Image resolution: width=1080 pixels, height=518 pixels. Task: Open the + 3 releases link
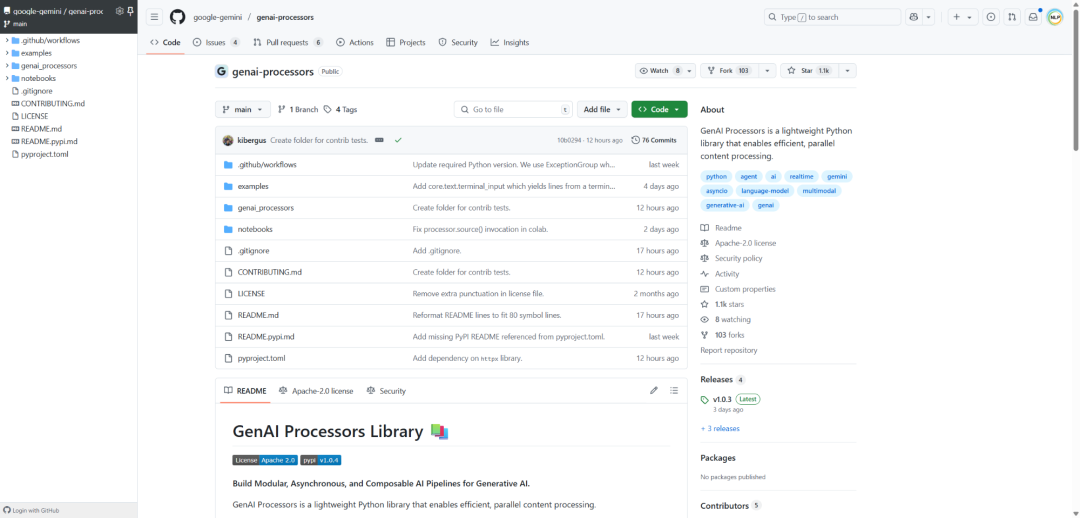click(x=720, y=428)
